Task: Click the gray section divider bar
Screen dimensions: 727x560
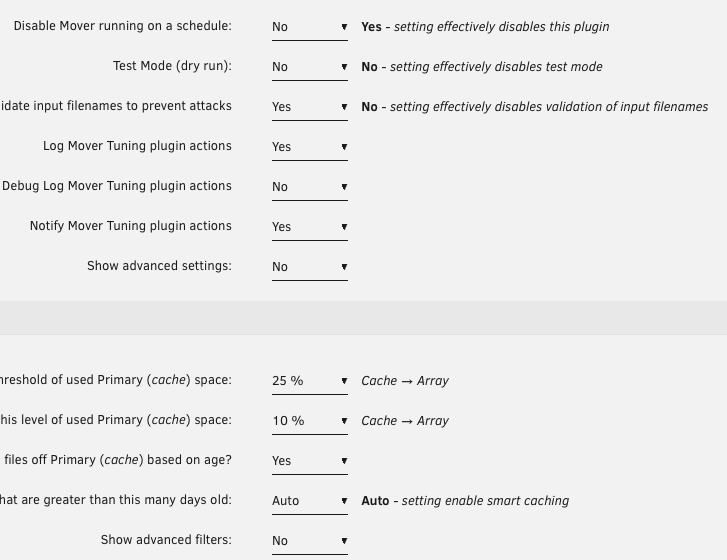Action: (364, 318)
